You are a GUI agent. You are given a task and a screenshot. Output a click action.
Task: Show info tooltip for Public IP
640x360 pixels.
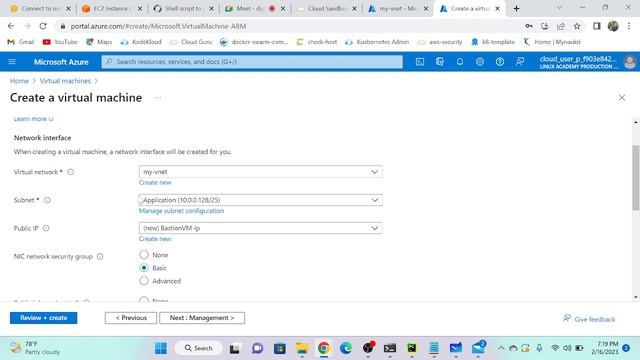46,228
